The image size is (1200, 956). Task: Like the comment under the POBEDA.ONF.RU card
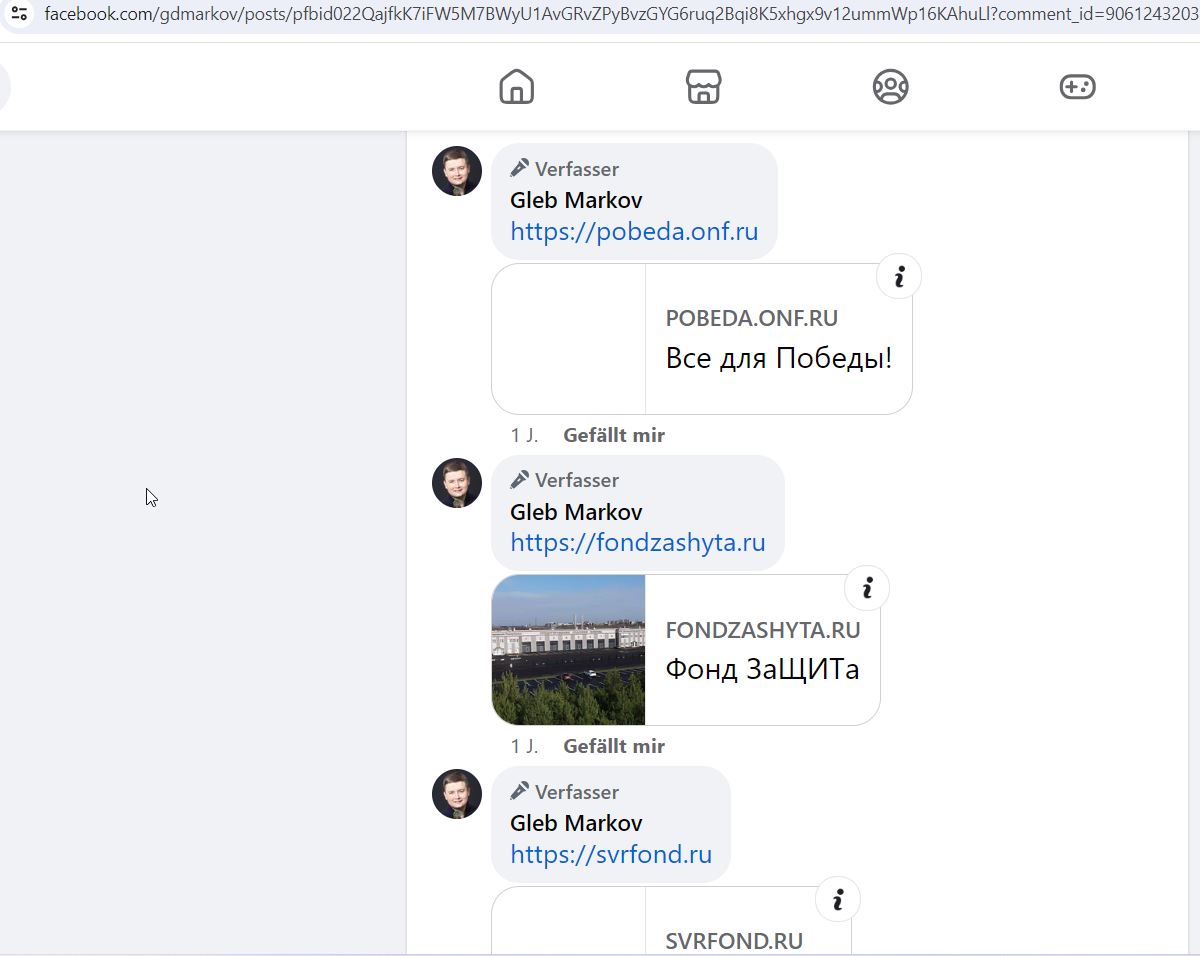[x=614, y=435]
